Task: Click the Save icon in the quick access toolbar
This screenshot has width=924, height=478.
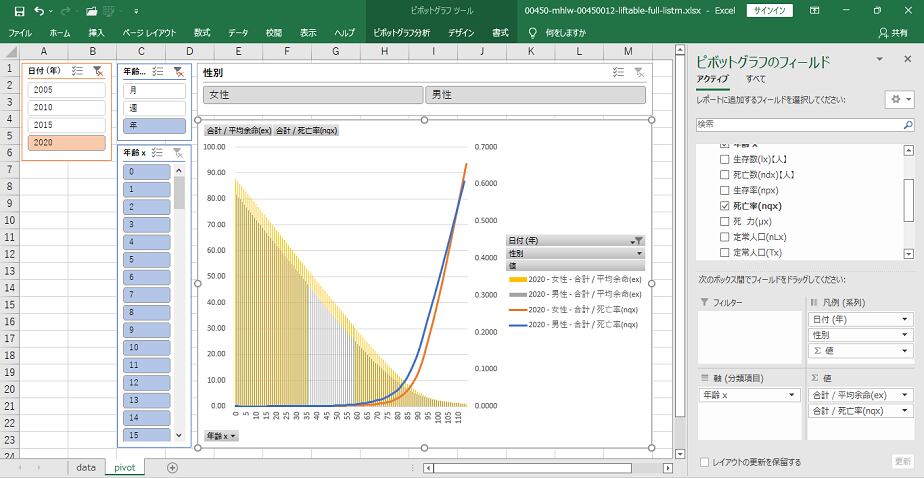Action: pos(19,11)
